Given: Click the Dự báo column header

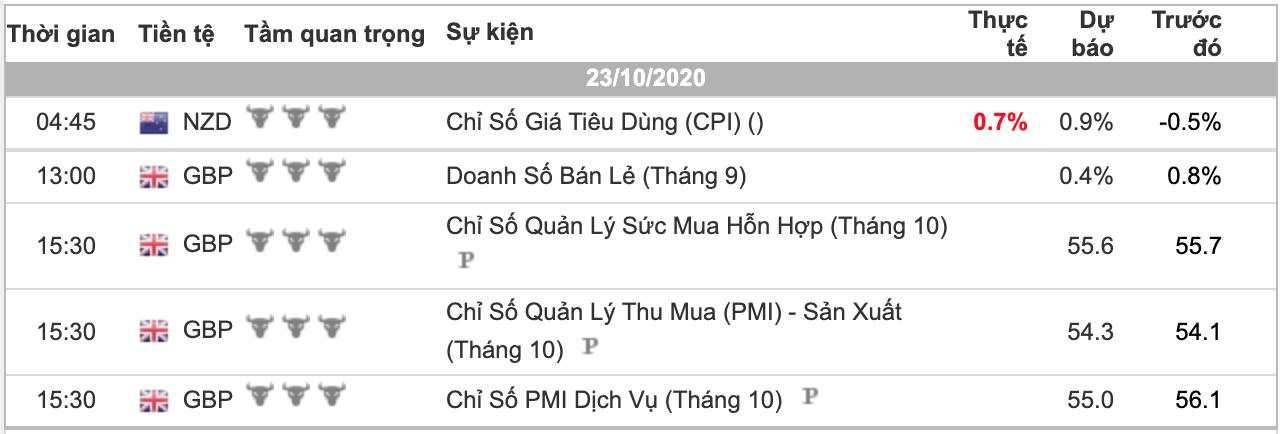Looking at the screenshot, I should click(x=1092, y=33).
